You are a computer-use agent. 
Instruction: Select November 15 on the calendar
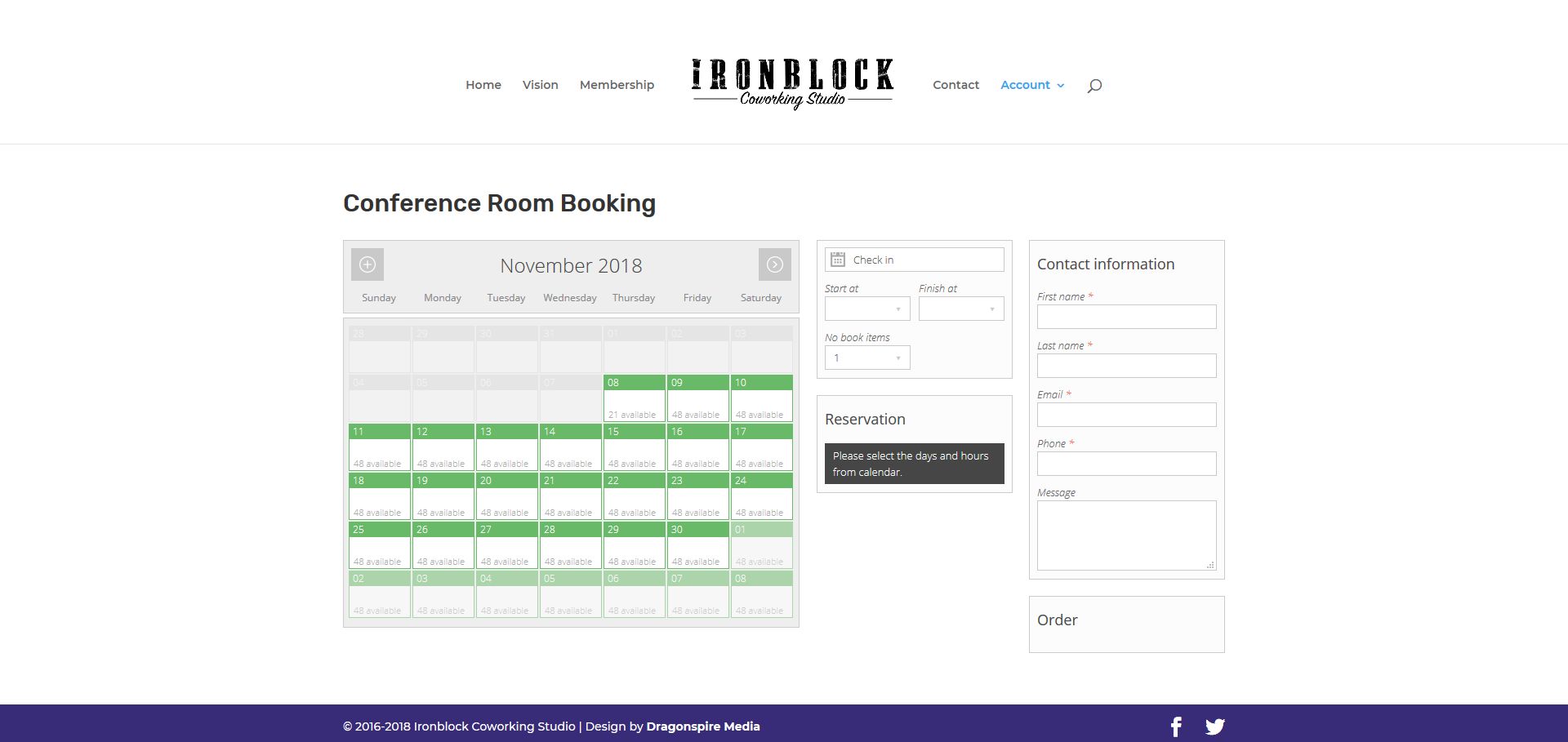635,447
